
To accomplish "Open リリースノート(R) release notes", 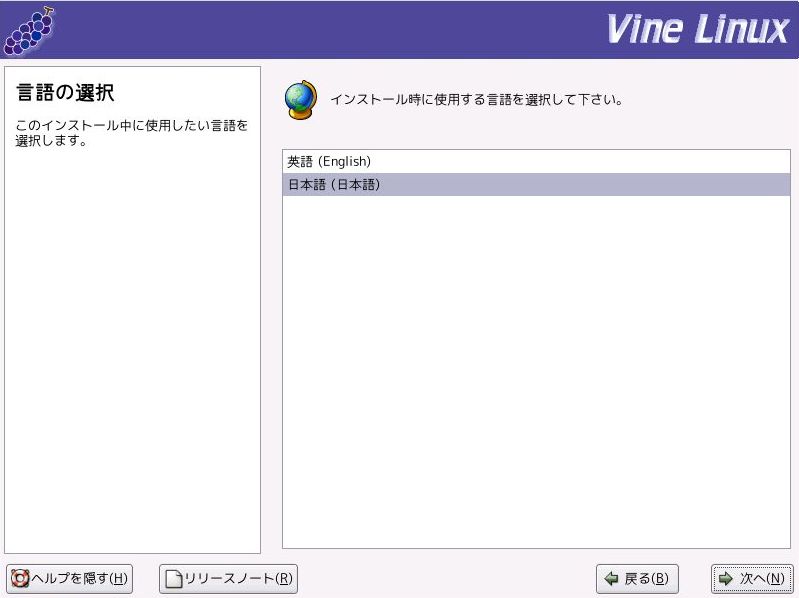I will [x=228, y=579].
